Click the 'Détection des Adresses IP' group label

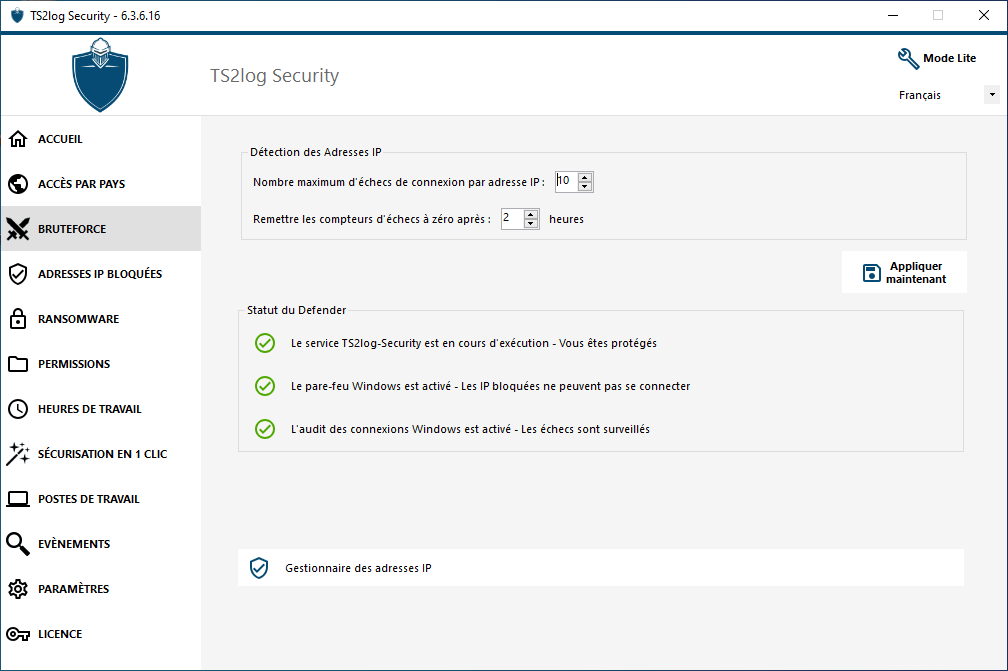pyautogui.click(x=316, y=152)
